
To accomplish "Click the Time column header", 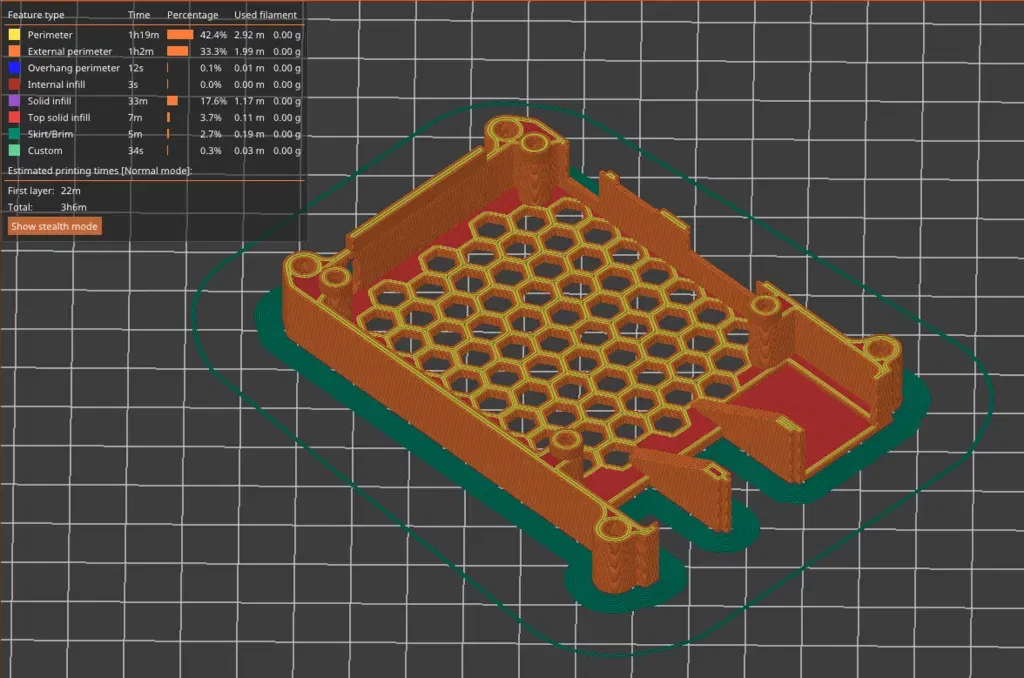I will 139,14.
